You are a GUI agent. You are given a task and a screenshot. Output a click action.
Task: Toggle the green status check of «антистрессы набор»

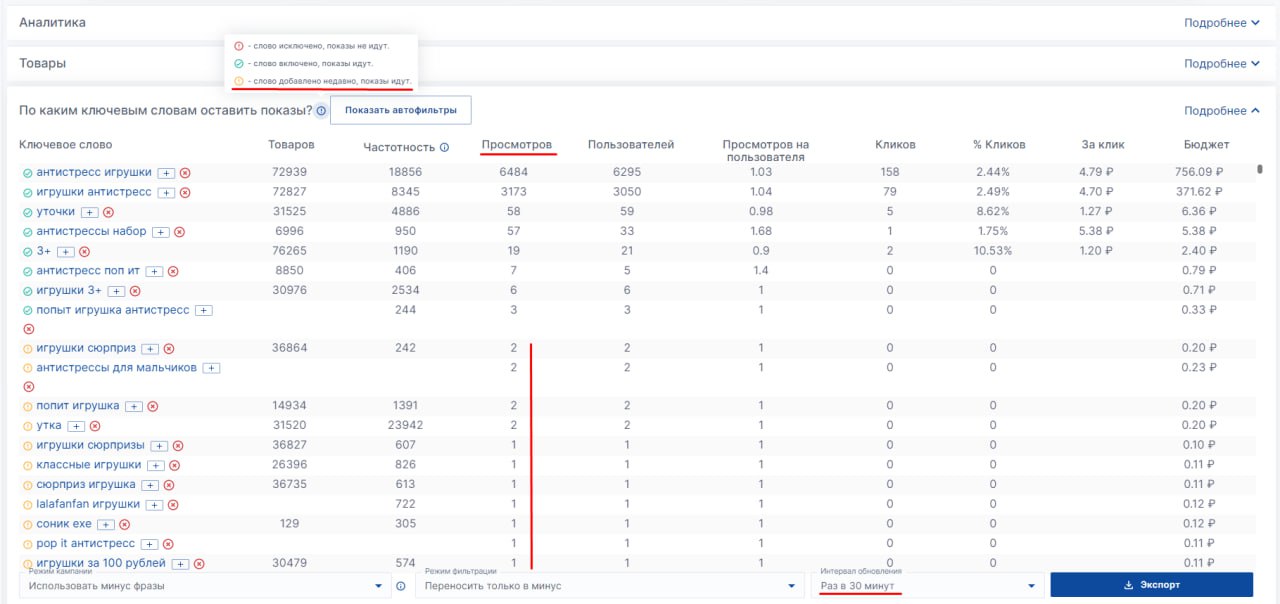[28, 231]
